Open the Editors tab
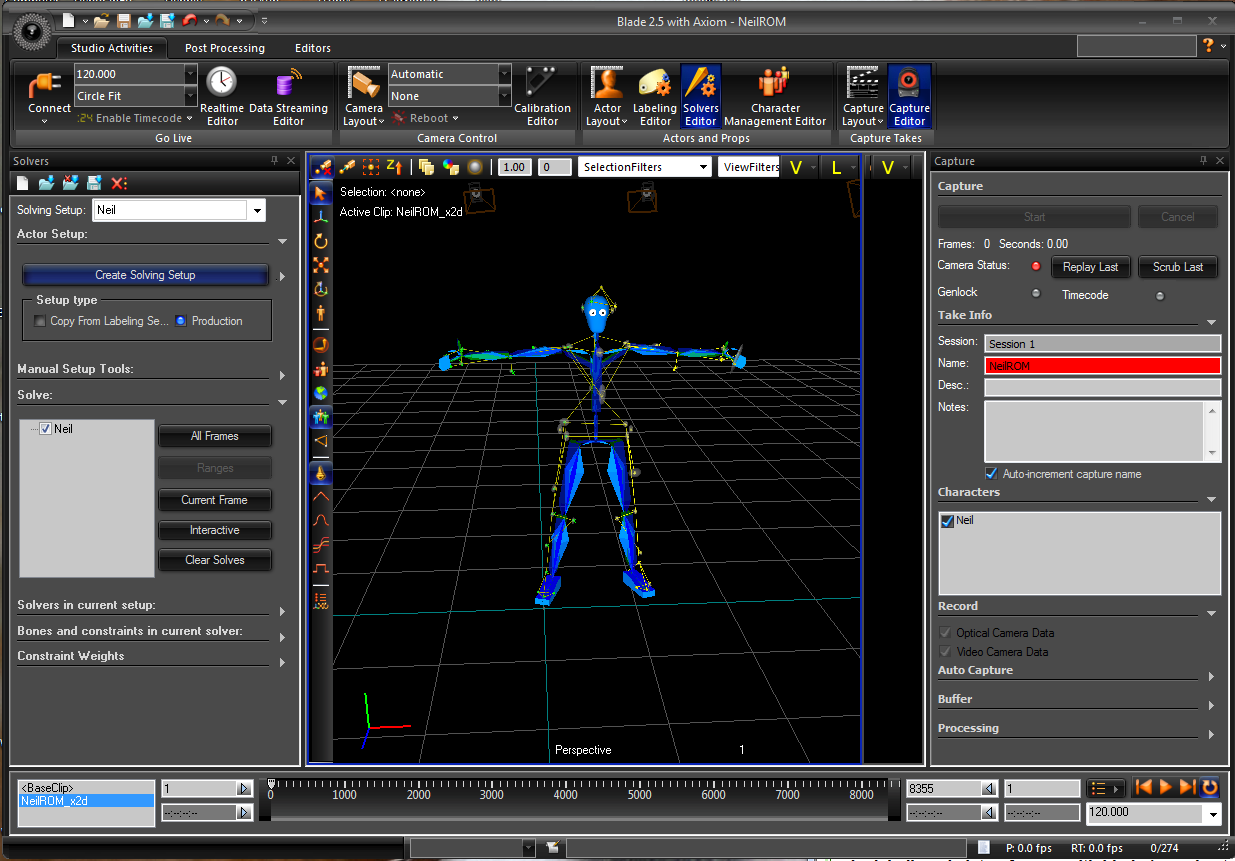Screen dimensions: 1235x861 (313, 48)
